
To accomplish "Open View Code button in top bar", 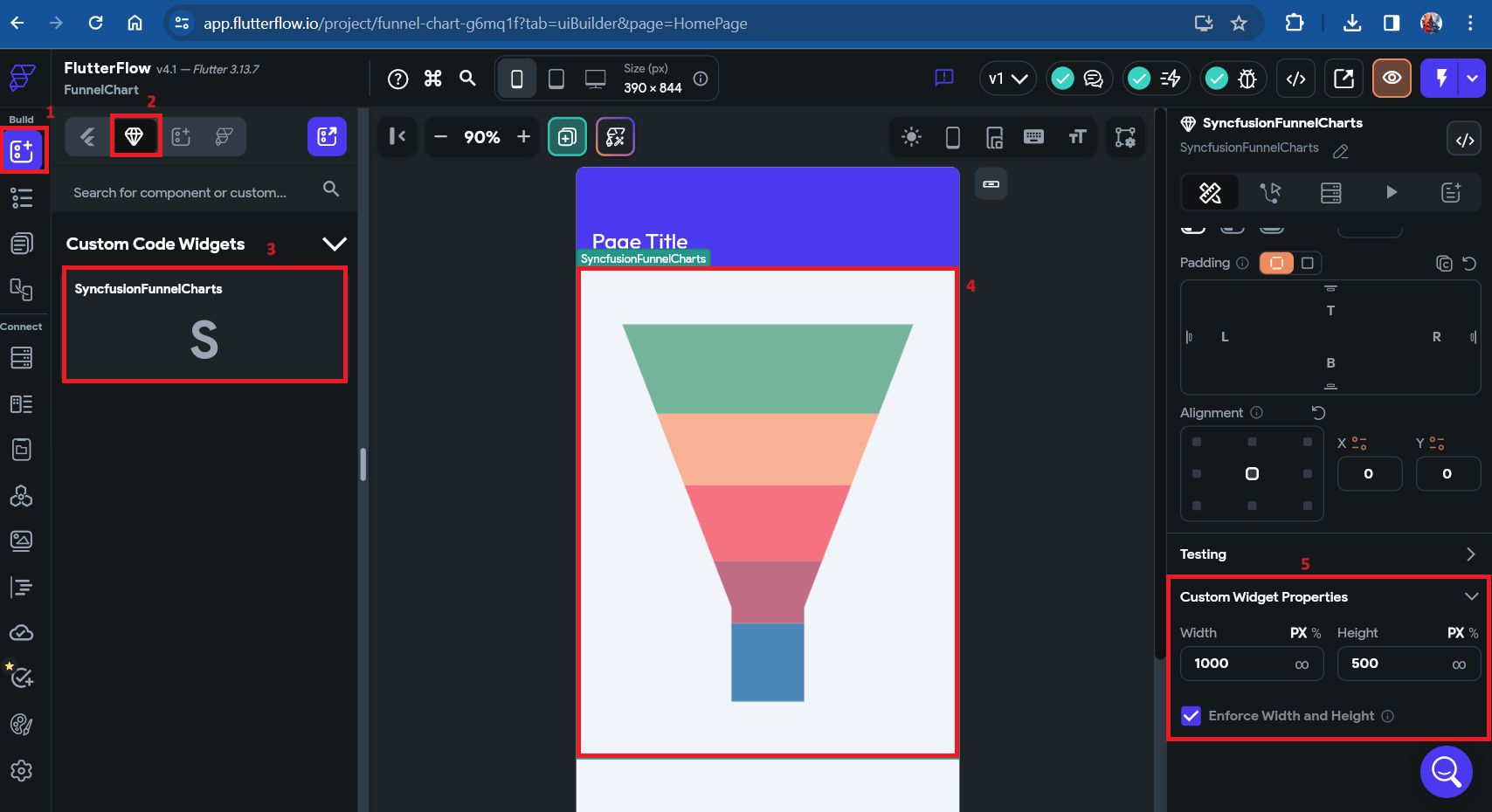I will point(1296,79).
